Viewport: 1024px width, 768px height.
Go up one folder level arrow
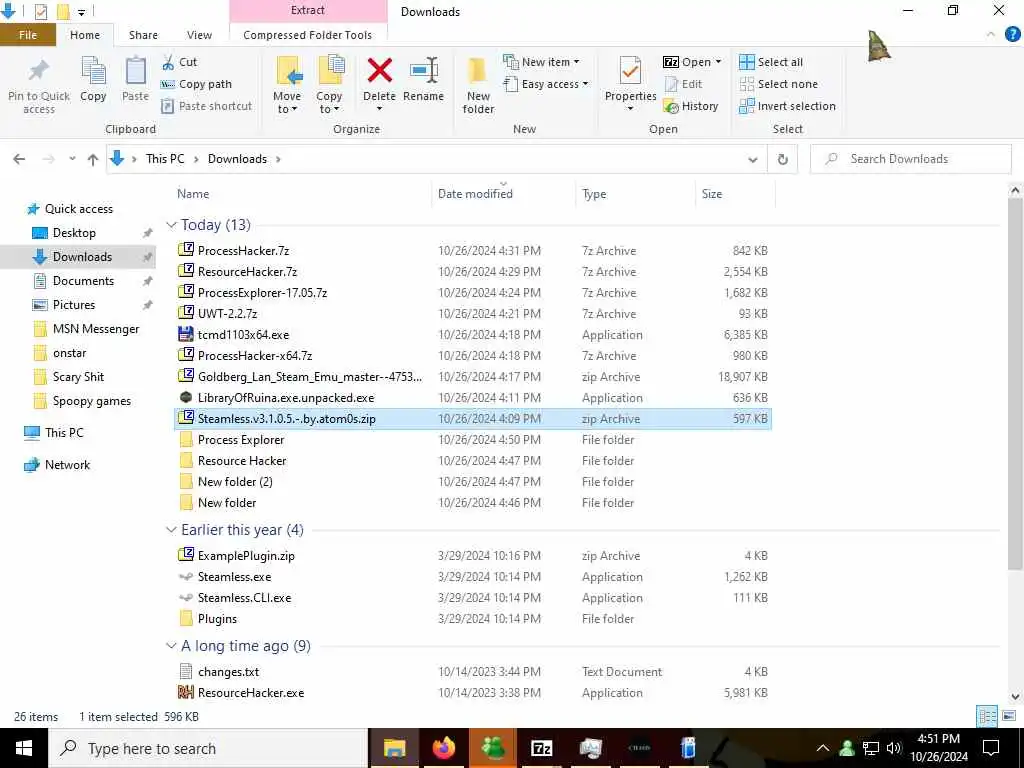click(93, 159)
